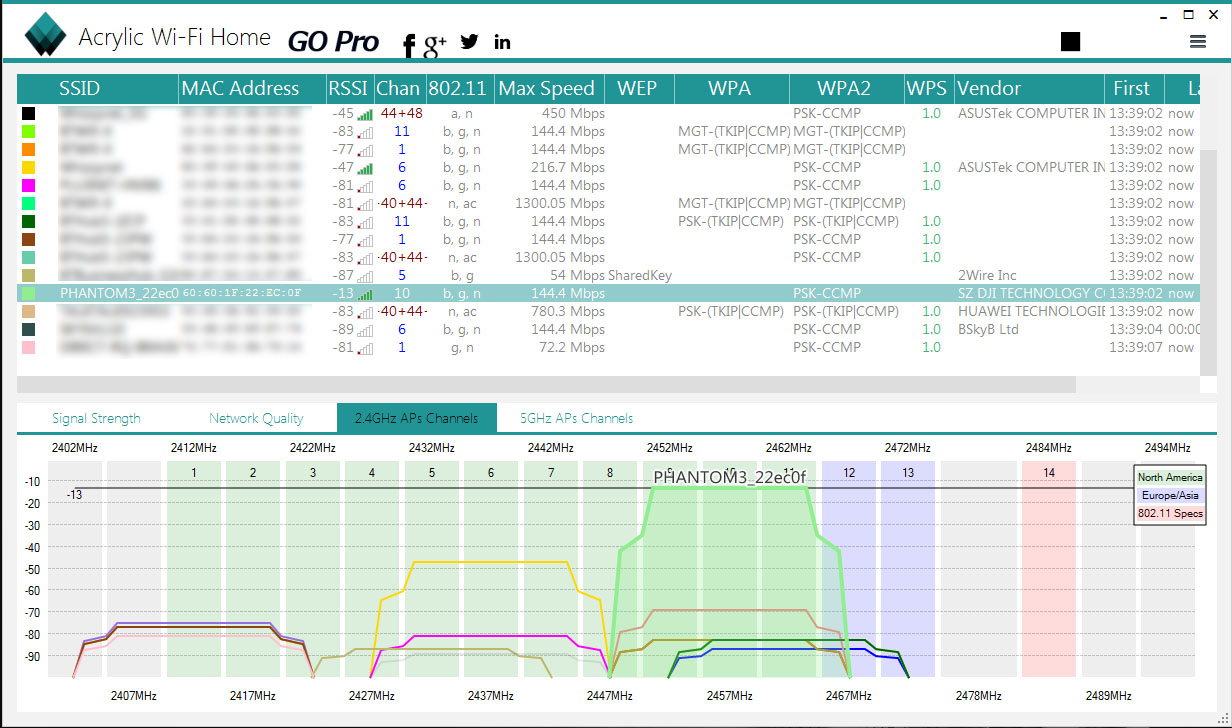Sort by the Max Speed column header
This screenshot has height=728, width=1232.
[547, 89]
